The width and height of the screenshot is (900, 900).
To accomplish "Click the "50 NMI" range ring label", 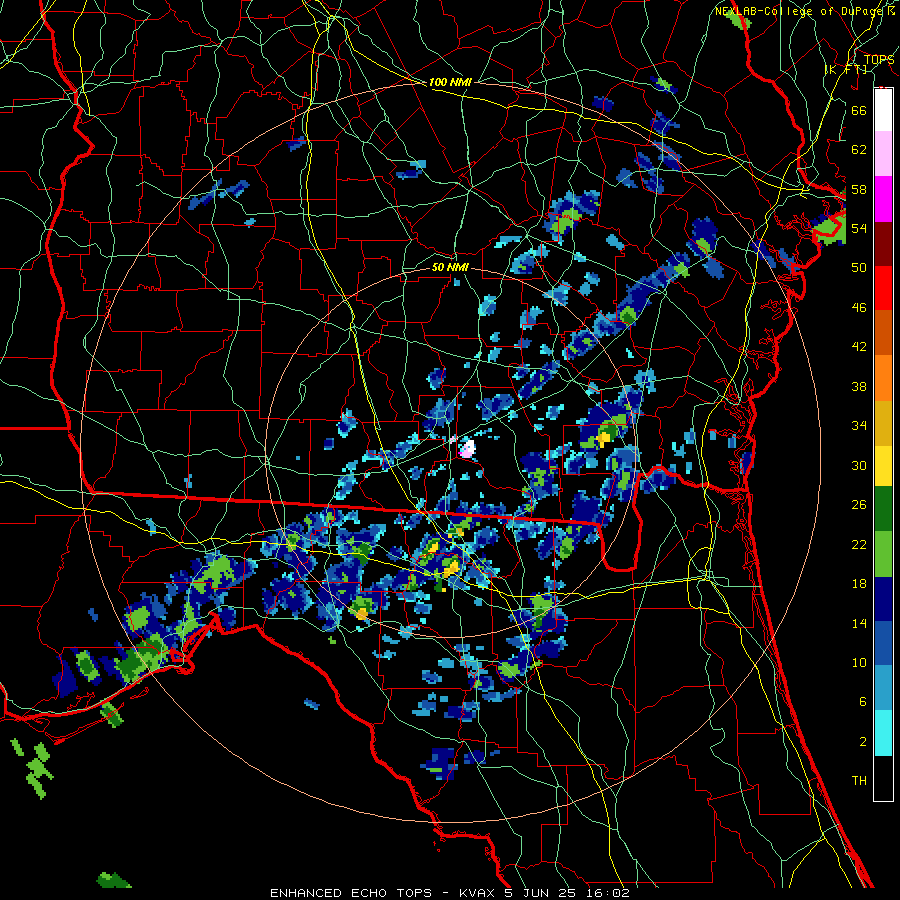I will pos(450,267).
